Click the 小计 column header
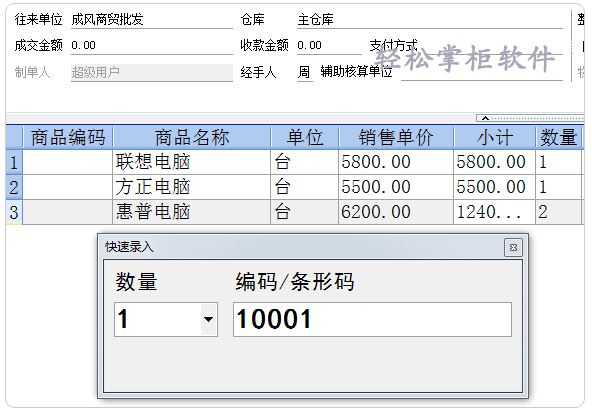592x413 pixels. pos(495,137)
